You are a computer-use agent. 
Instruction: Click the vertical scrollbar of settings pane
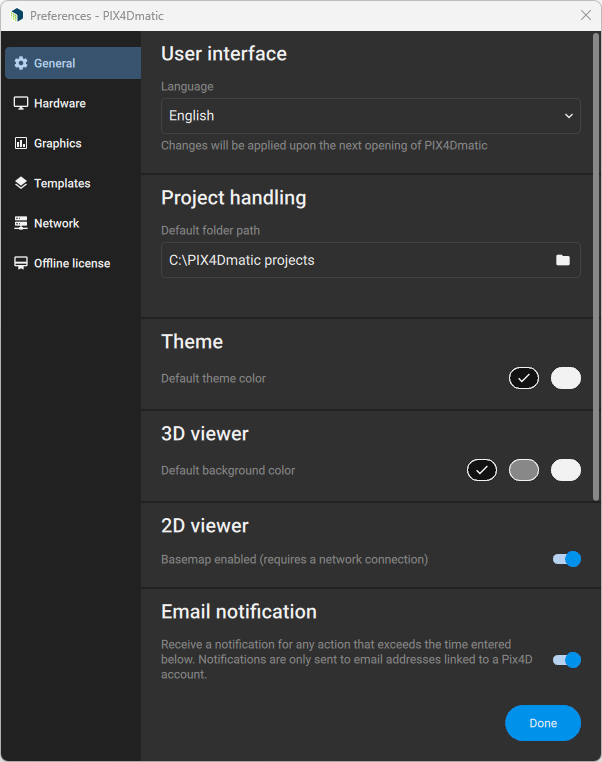tap(596, 267)
